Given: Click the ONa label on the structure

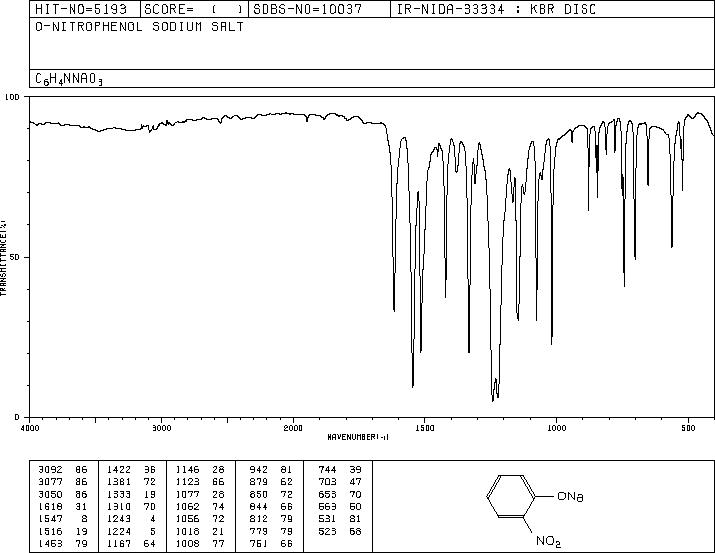Looking at the screenshot, I should pos(570,496).
